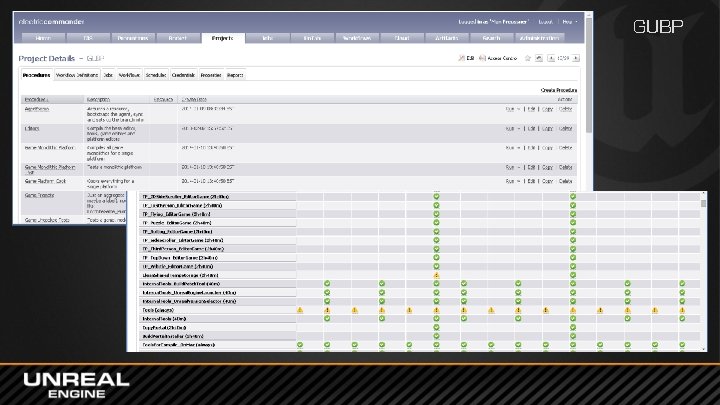Switch to the Projects main tab
Screen dimensions: 720x405
coord(223,38)
